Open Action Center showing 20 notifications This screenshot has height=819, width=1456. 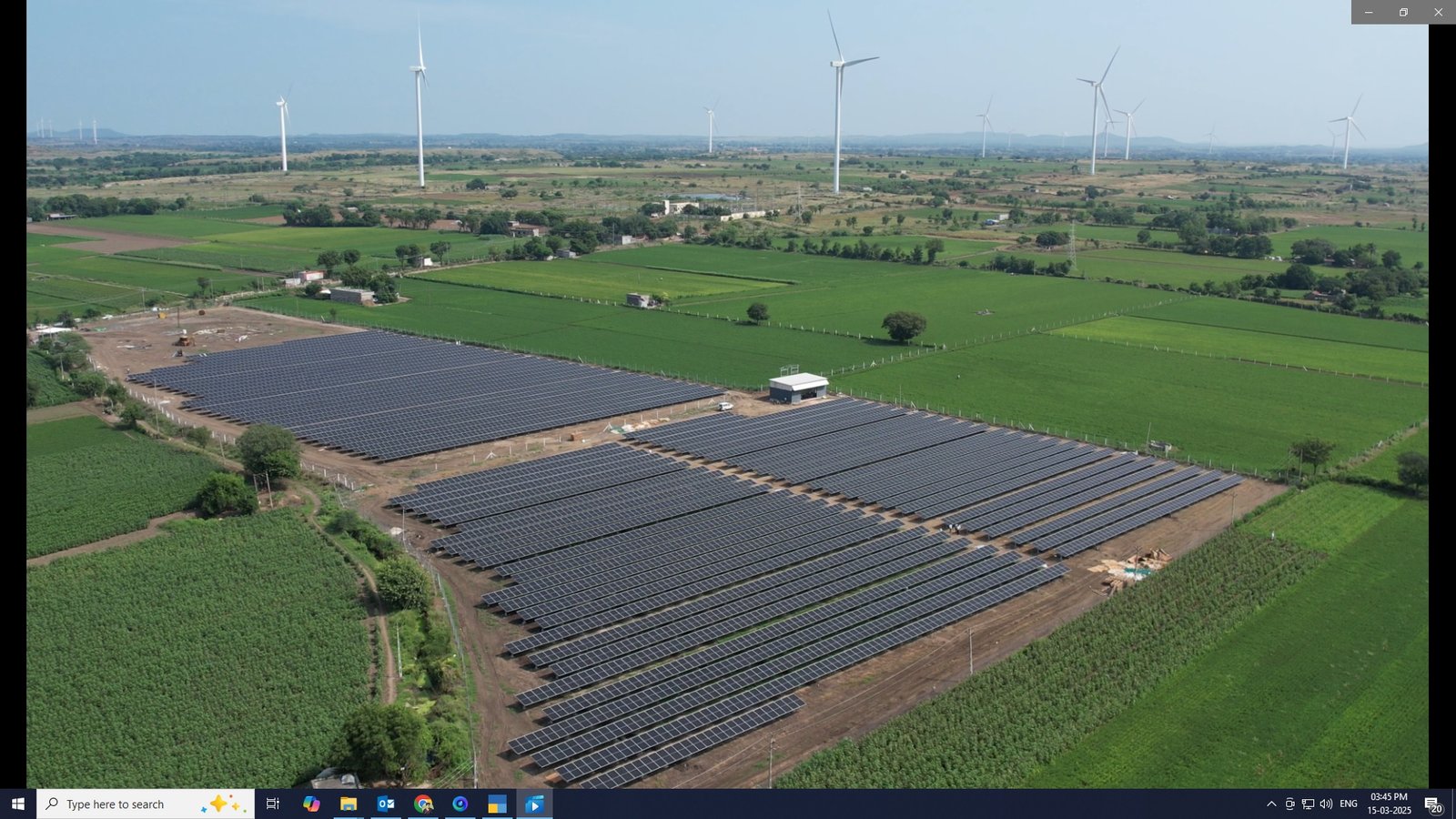pos(1431,804)
